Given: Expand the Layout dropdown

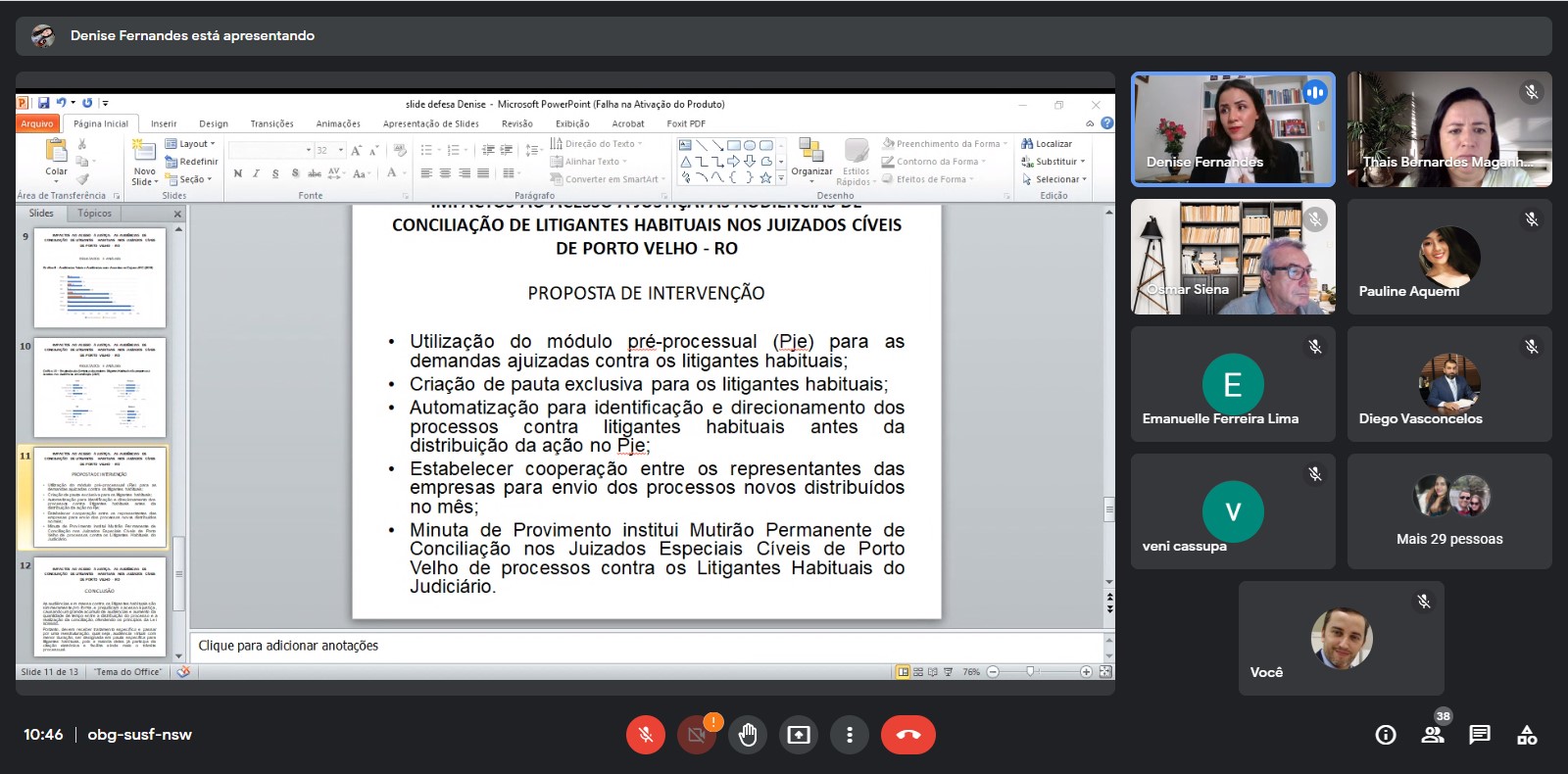Looking at the screenshot, I should (x=192, y=144).
